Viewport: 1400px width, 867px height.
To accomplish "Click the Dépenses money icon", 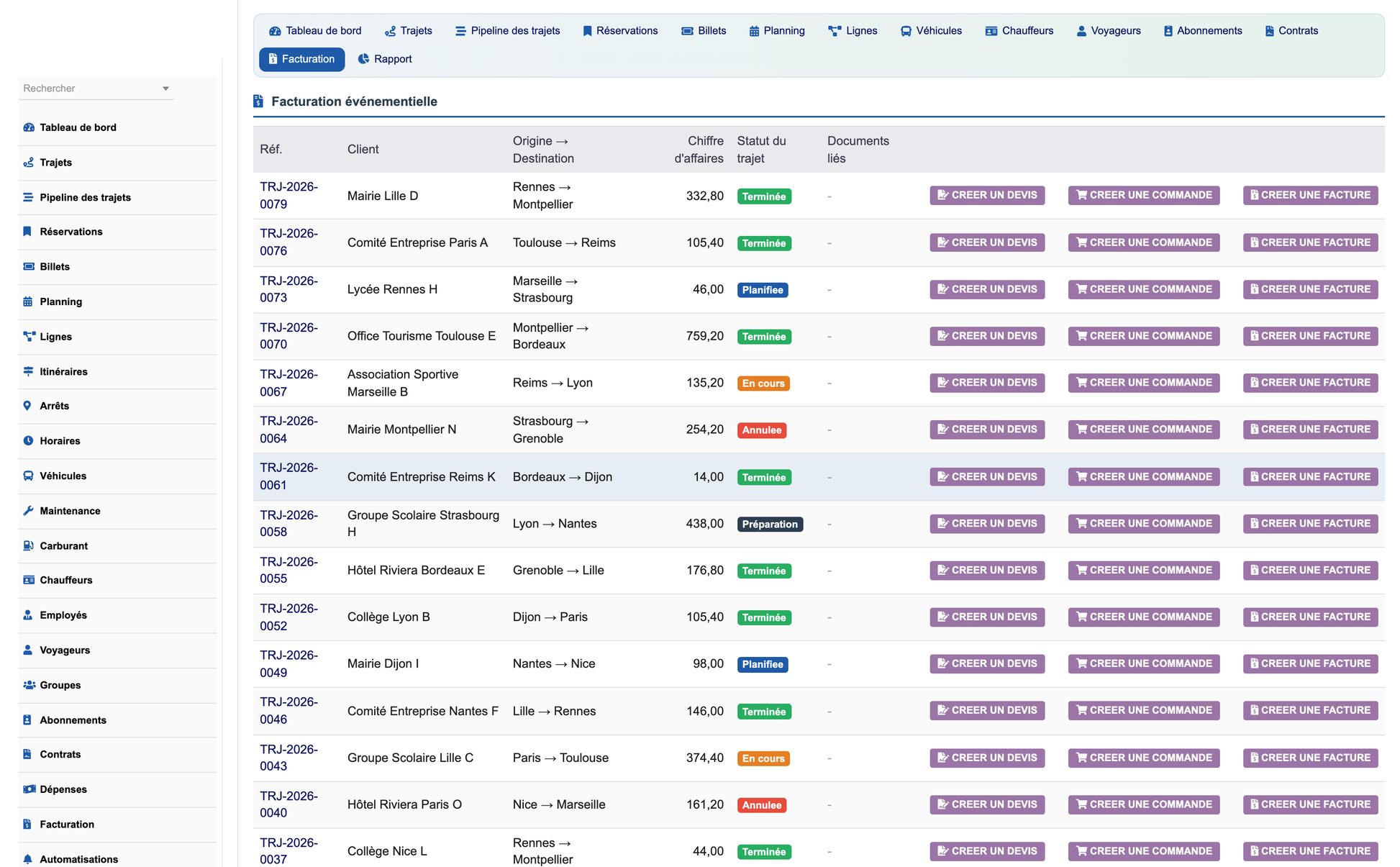I will [x=29, y=789].
